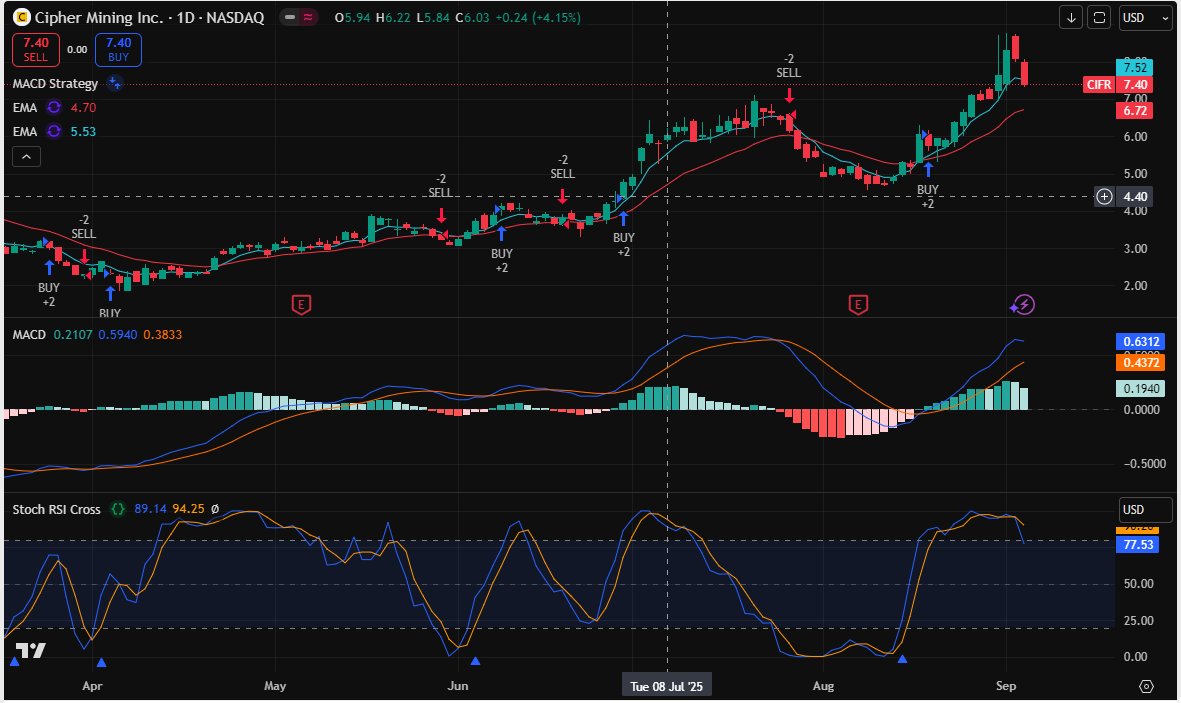This screenshot has width=1181, height=703.
Task: Click the down-arrow button beside USD
Action: tap(1070, 17)
